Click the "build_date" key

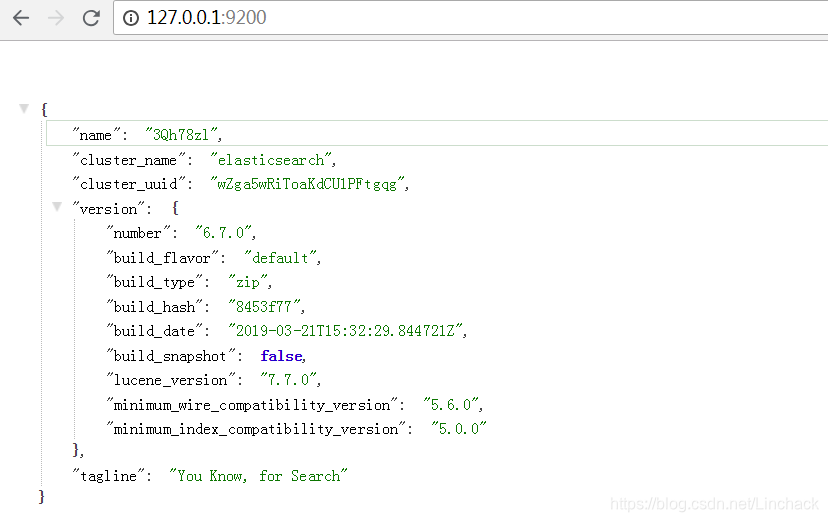click(x=154, y=331)
